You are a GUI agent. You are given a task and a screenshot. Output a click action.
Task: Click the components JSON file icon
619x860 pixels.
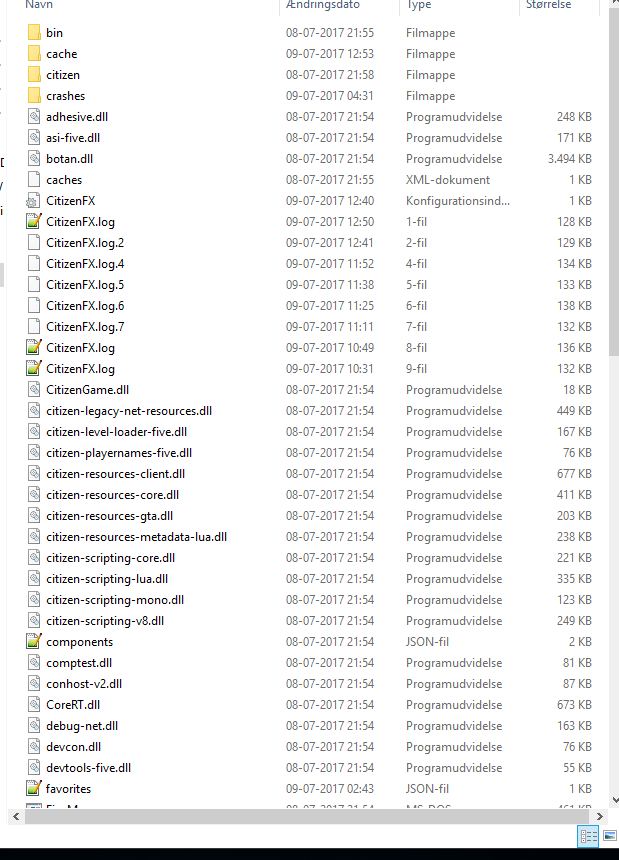(x=33, y=642)
